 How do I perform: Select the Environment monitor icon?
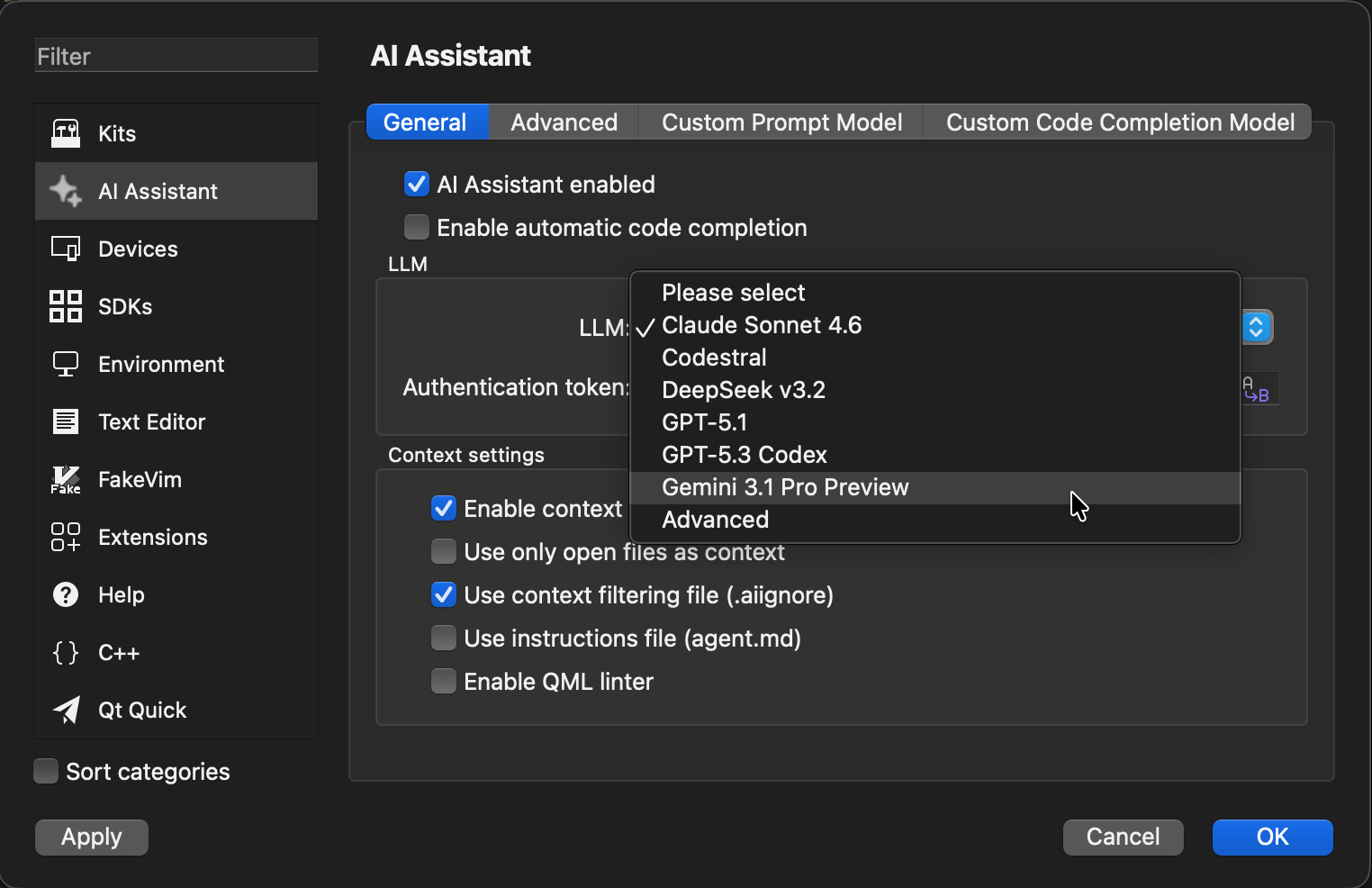65,364
